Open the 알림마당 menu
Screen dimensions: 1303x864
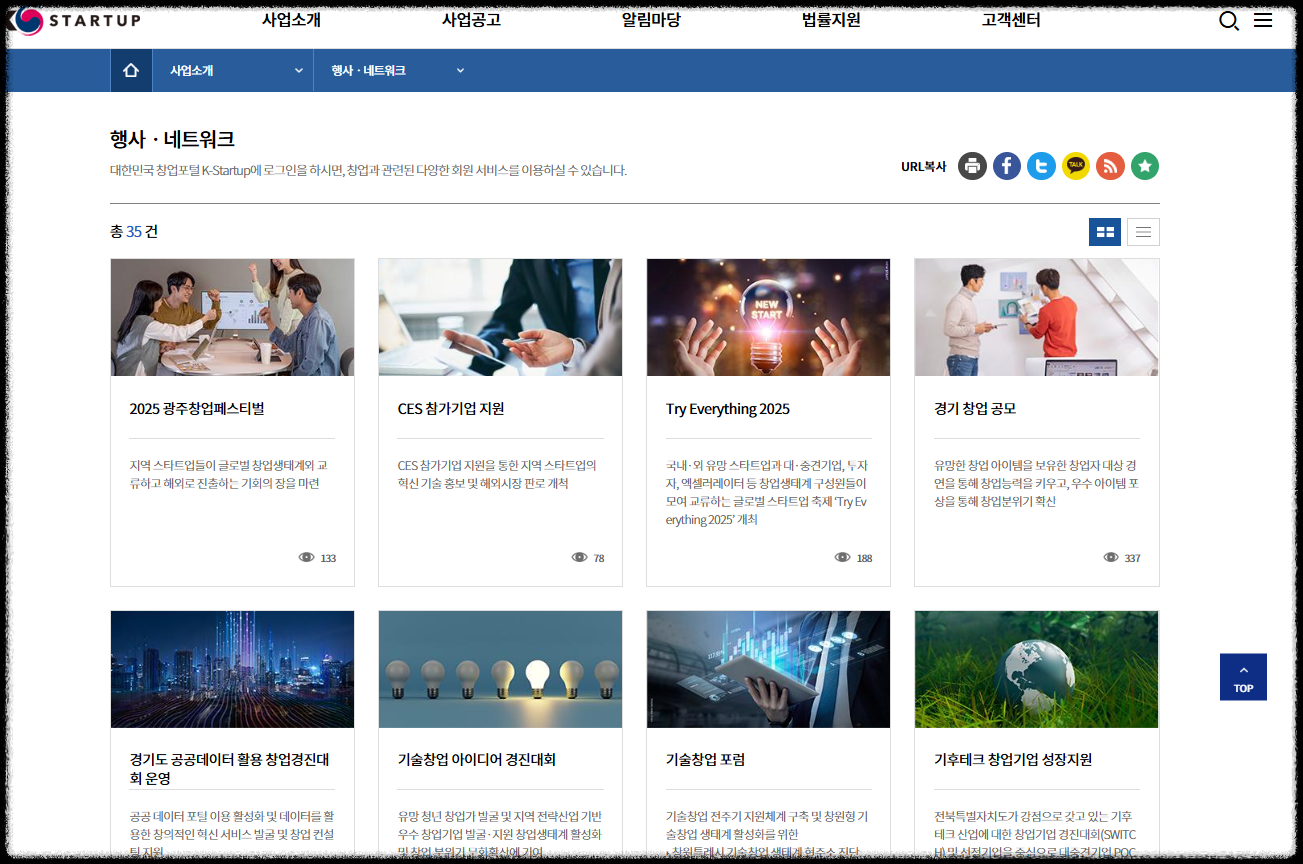[651, 19]
